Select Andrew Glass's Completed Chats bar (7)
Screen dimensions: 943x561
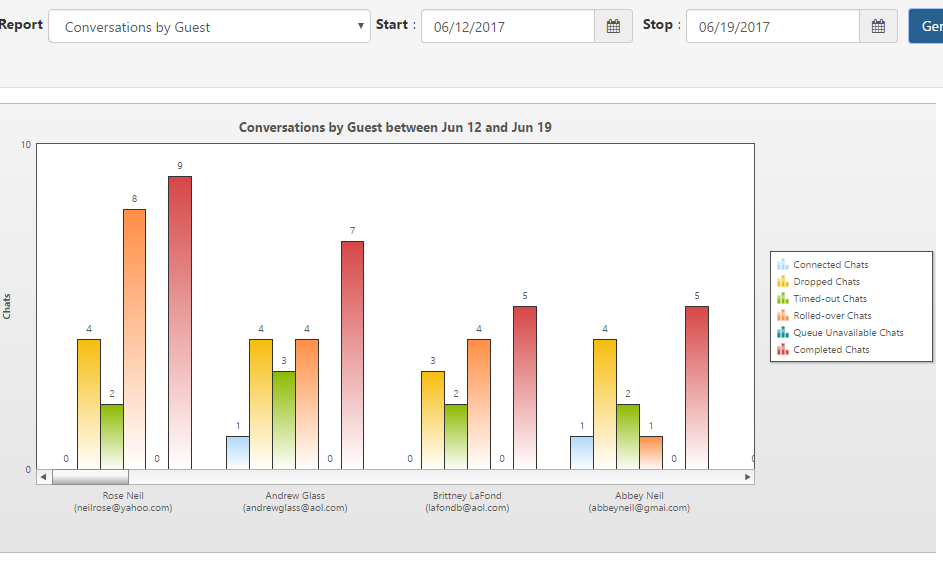coord(352,355)
